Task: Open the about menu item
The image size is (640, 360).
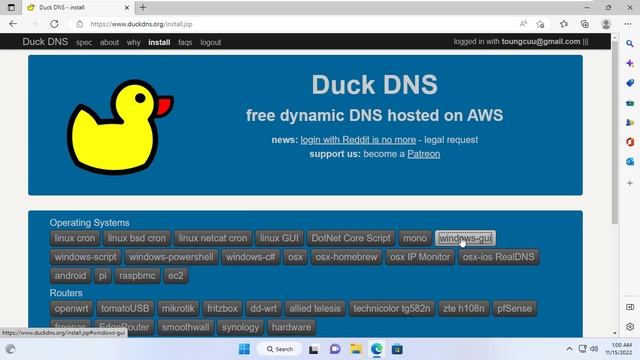Action: click(x=109, y=42)
